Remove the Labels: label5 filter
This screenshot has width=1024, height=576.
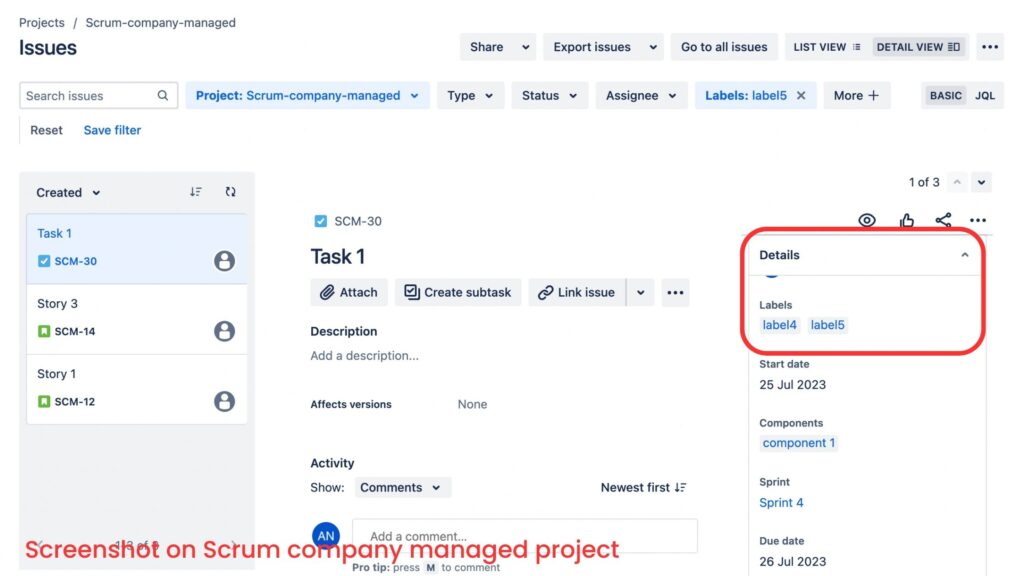click(801, 95)
